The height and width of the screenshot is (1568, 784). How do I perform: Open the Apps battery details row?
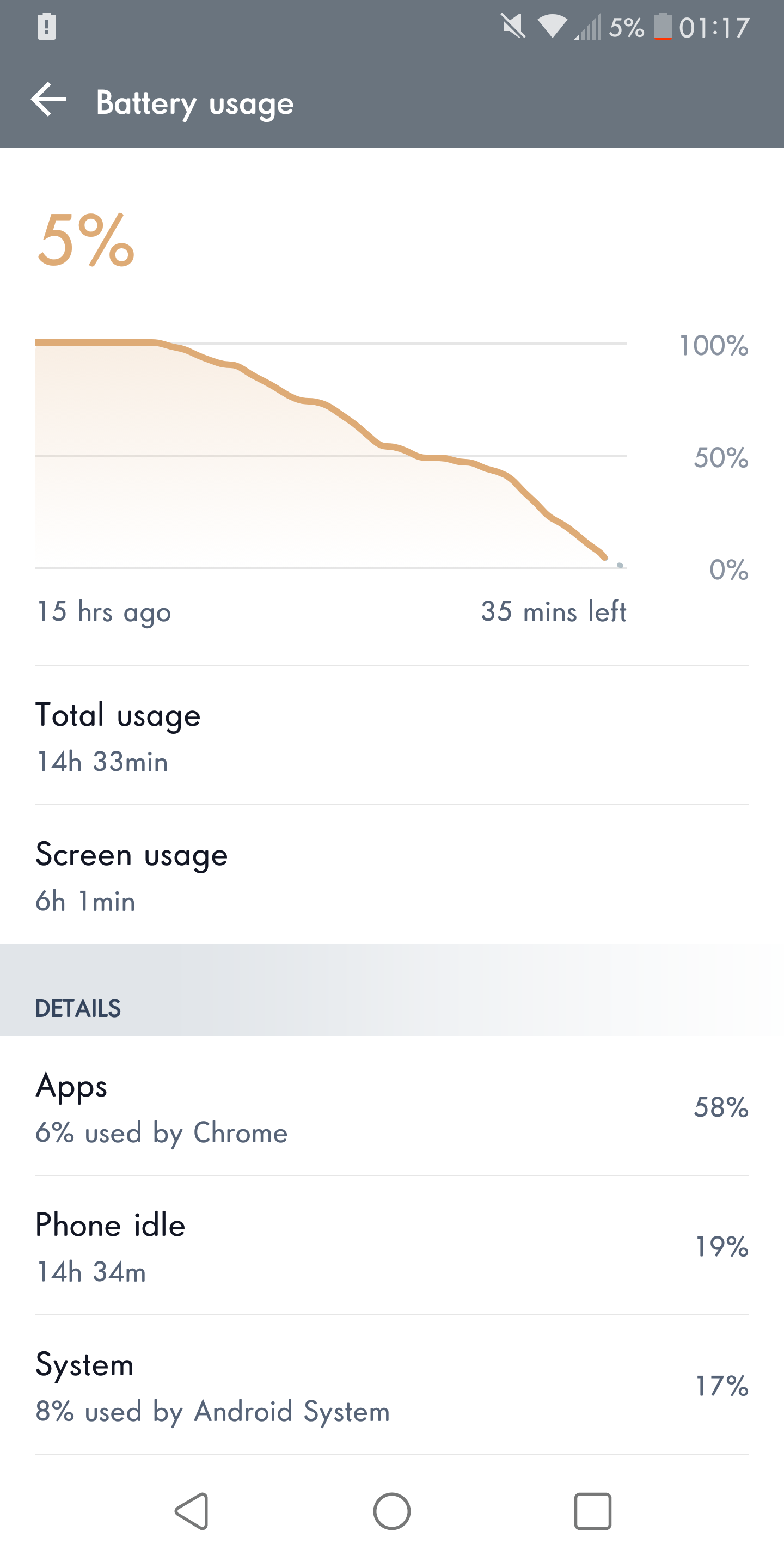(x=392, y=1106)
